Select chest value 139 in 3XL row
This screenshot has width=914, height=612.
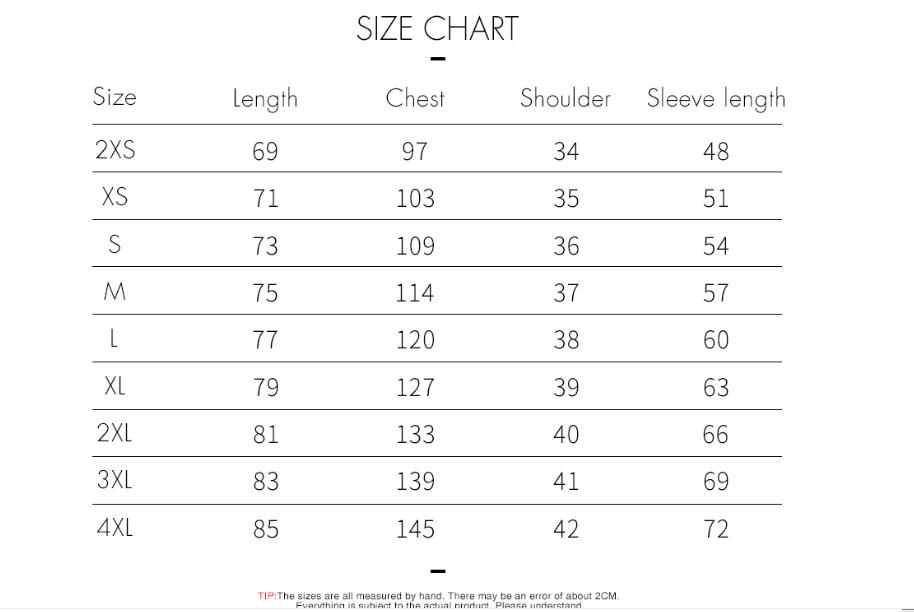pos(415,482)
